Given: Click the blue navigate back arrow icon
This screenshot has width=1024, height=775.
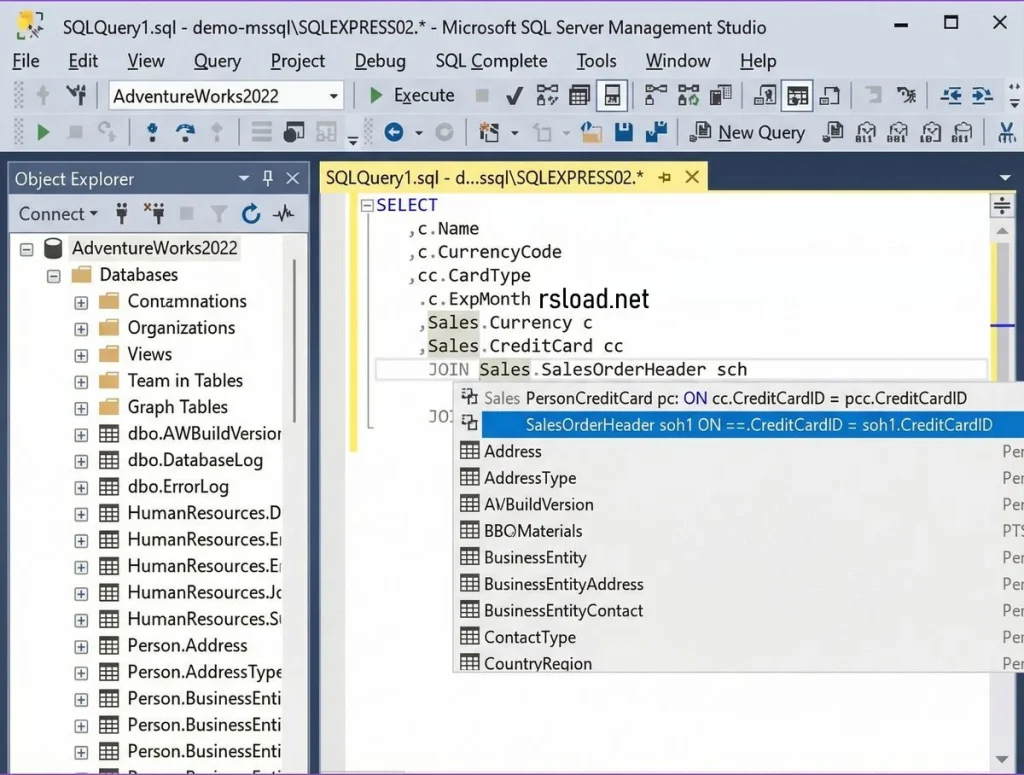Looking at the screenshot, I should (394, 132).
